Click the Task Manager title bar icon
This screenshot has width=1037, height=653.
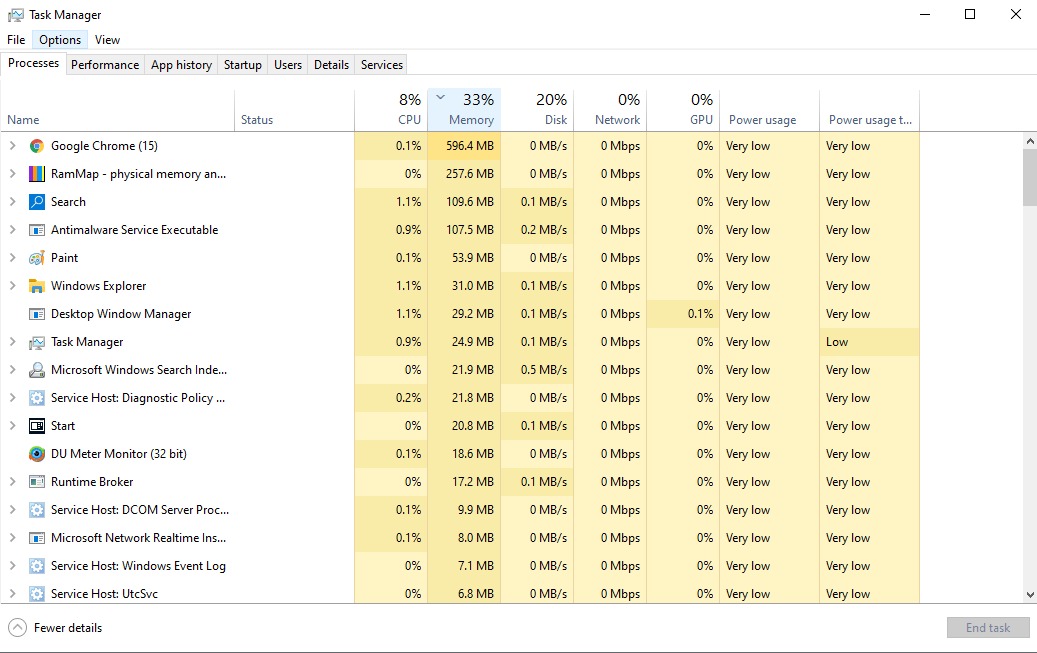tap(15, 15)
